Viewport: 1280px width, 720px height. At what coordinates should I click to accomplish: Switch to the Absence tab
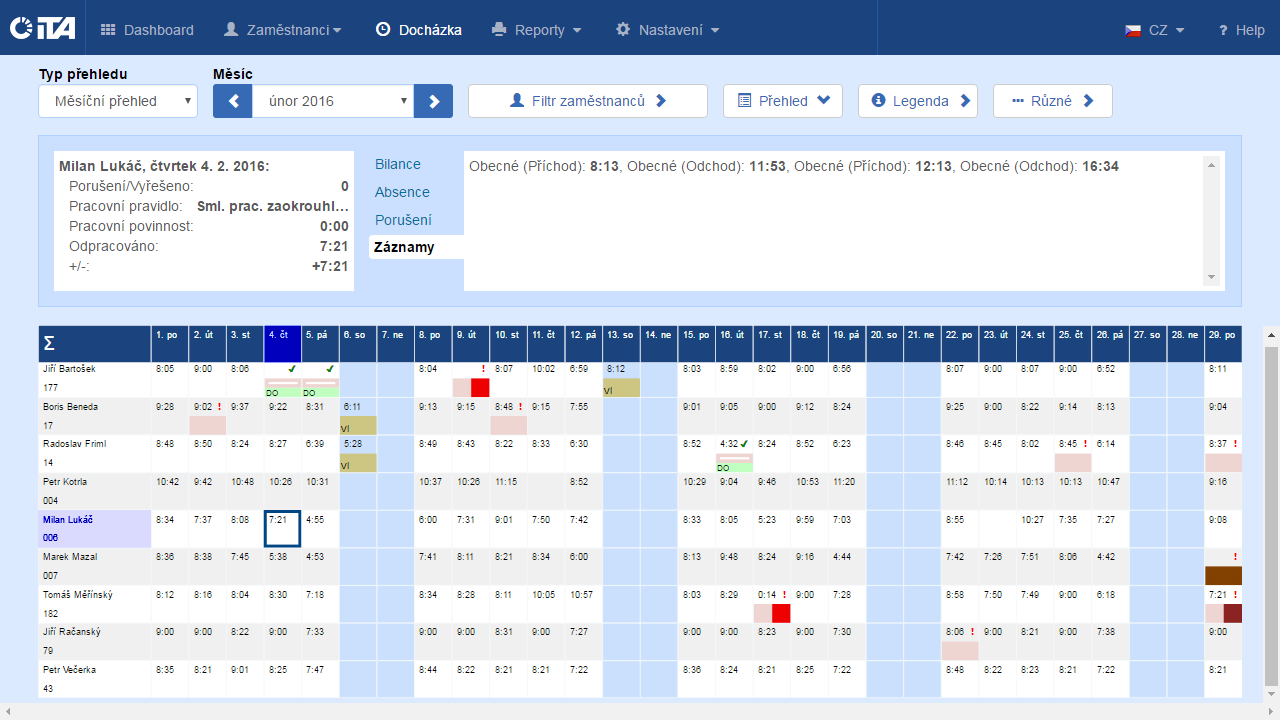pos(402,192)
